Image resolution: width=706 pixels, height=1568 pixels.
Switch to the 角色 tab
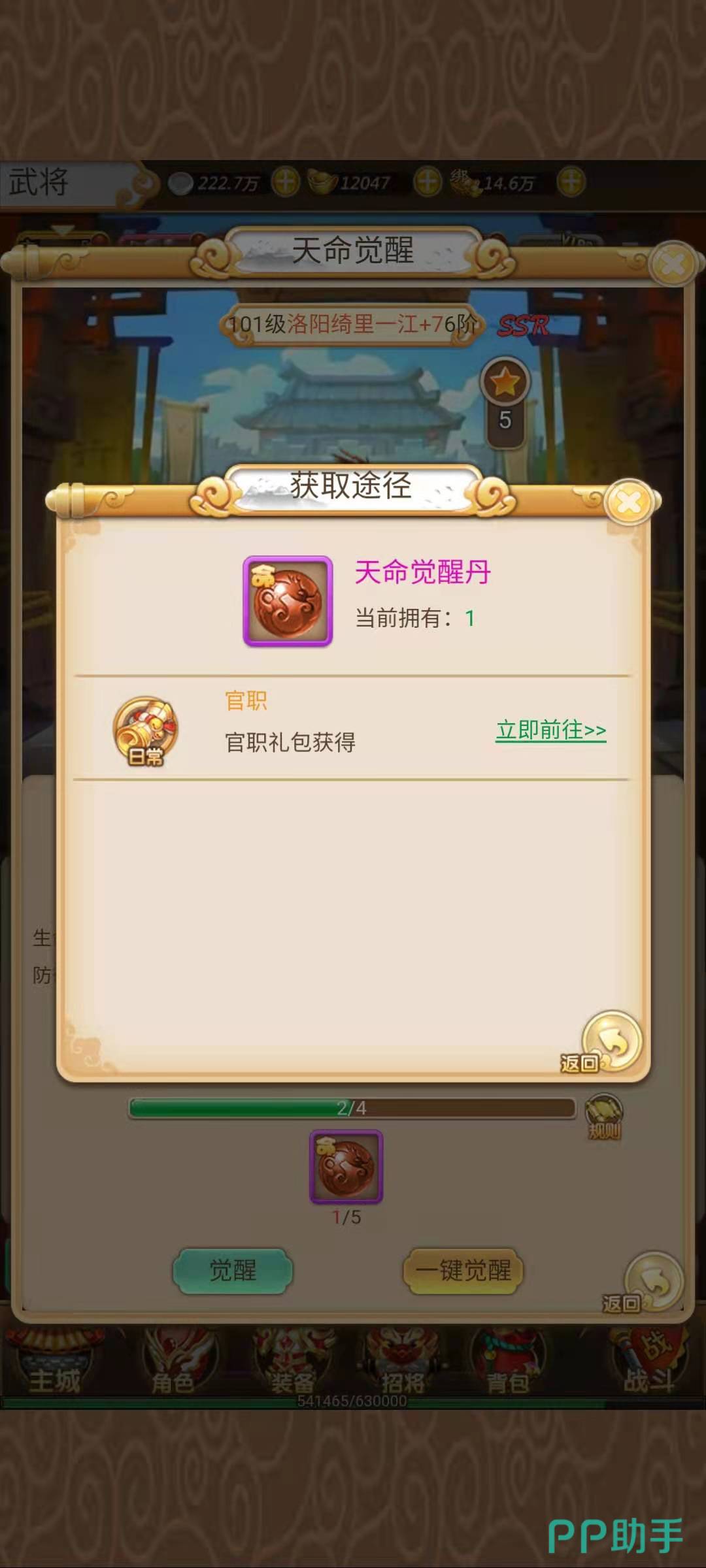tap(173, 1362)
